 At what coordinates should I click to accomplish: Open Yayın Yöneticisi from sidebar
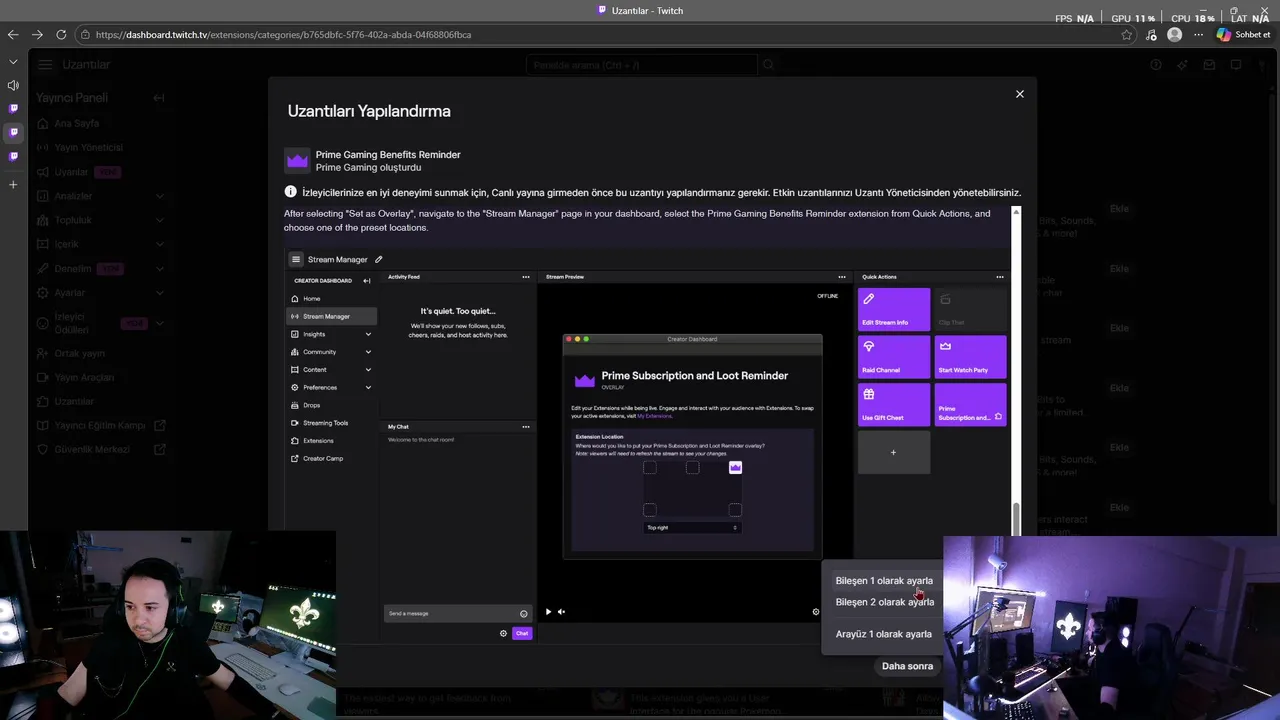88,147
